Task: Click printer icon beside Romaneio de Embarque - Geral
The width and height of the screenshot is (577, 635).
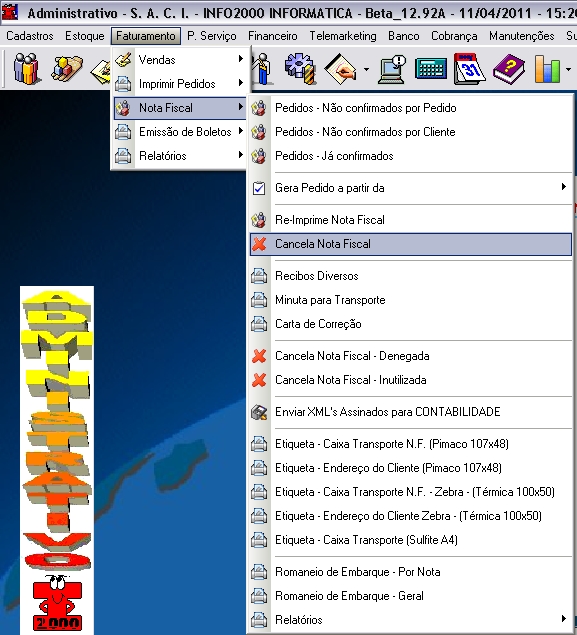Action: point(259,596)
